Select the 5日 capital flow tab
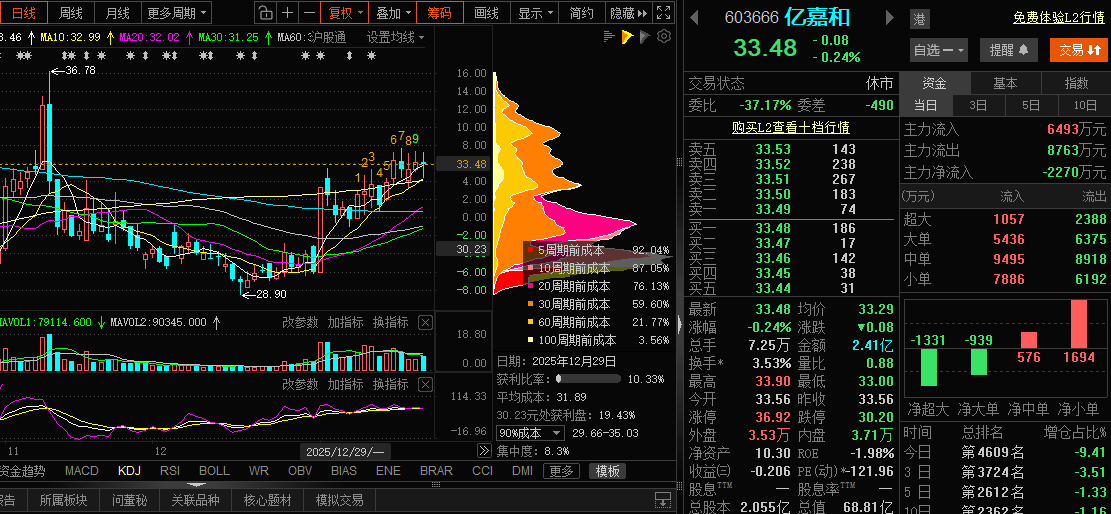 1032,106
